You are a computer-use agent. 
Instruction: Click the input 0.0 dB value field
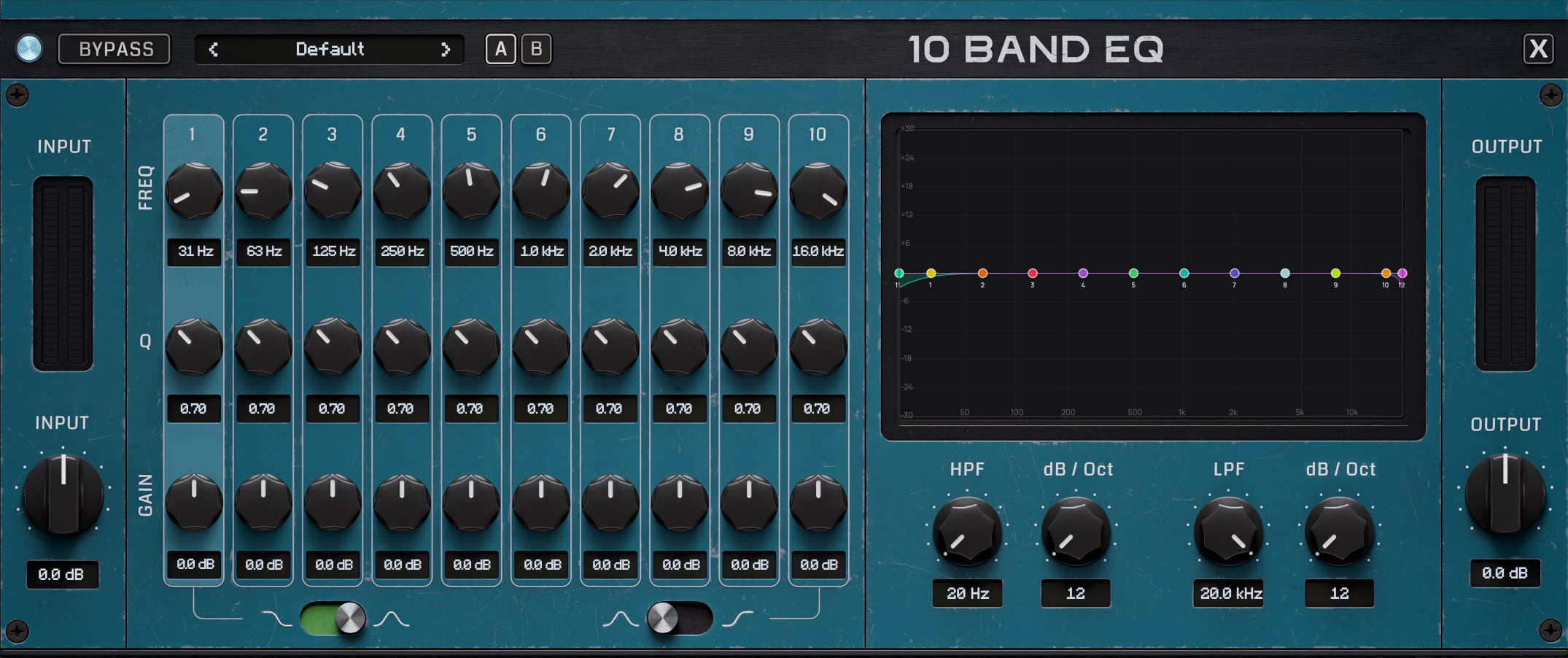[x=62, y=574]
